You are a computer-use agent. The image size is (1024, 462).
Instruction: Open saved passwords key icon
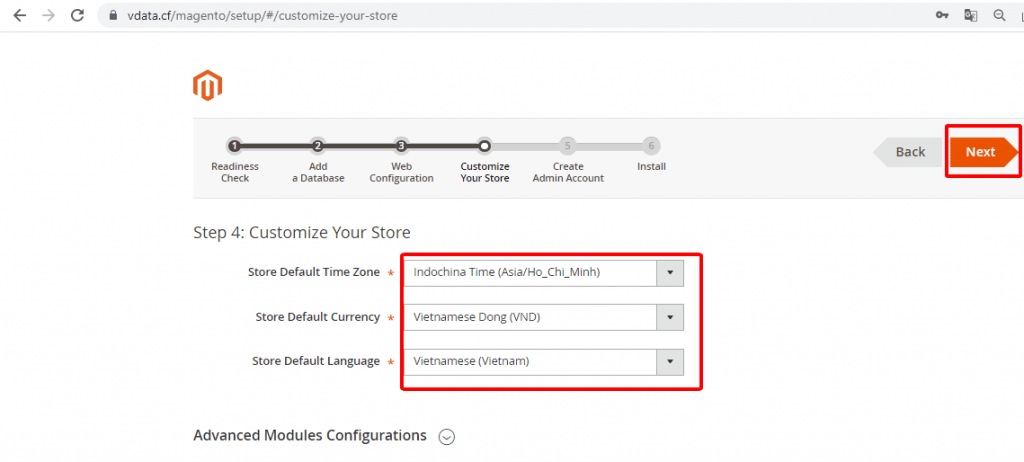[x=942, y=16]
